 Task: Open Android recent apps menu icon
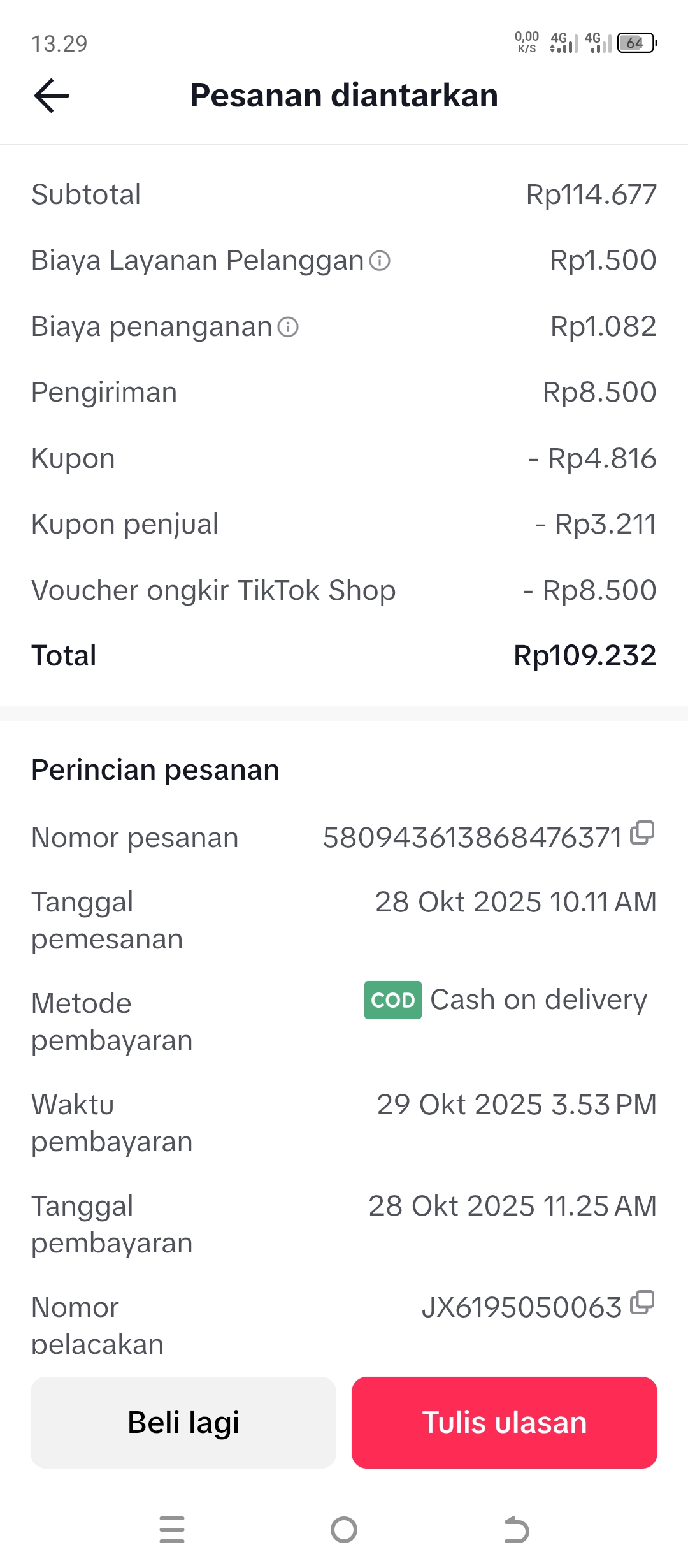point(172,1530)
